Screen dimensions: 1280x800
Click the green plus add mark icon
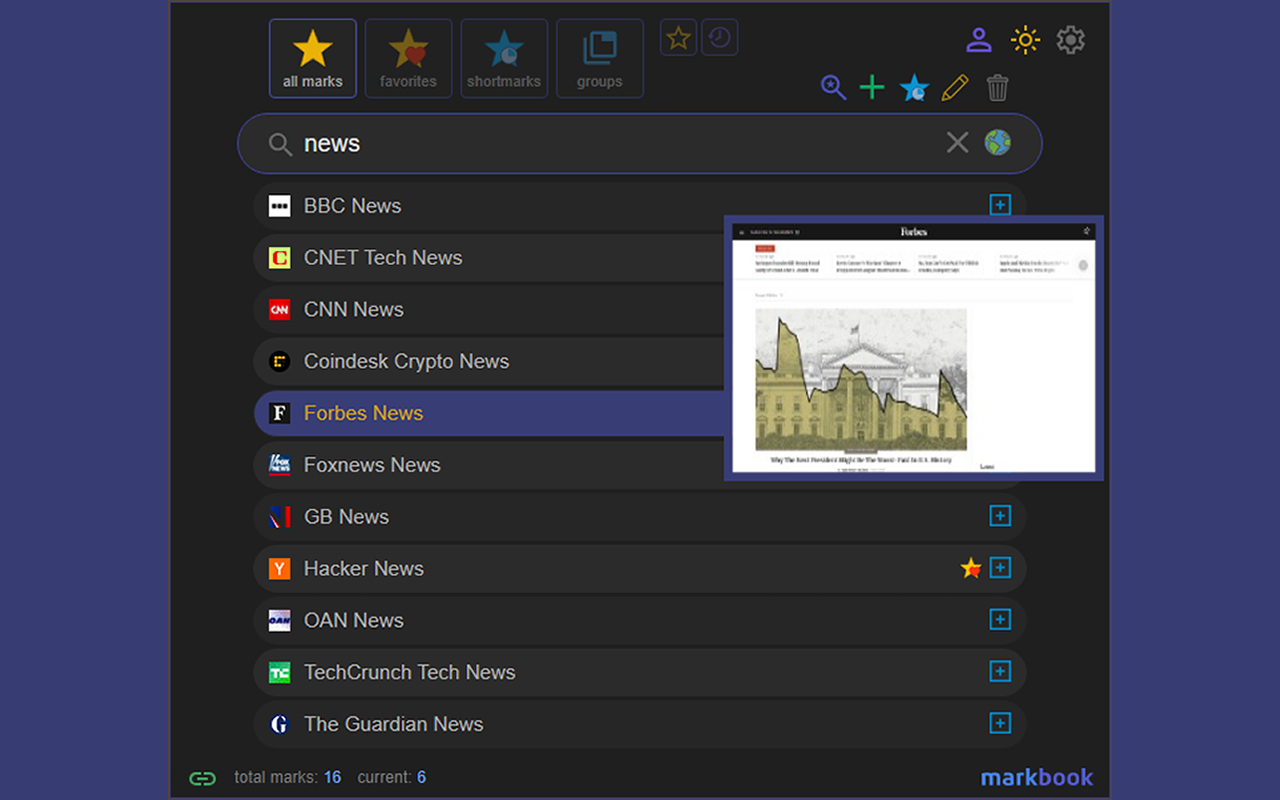872,87
